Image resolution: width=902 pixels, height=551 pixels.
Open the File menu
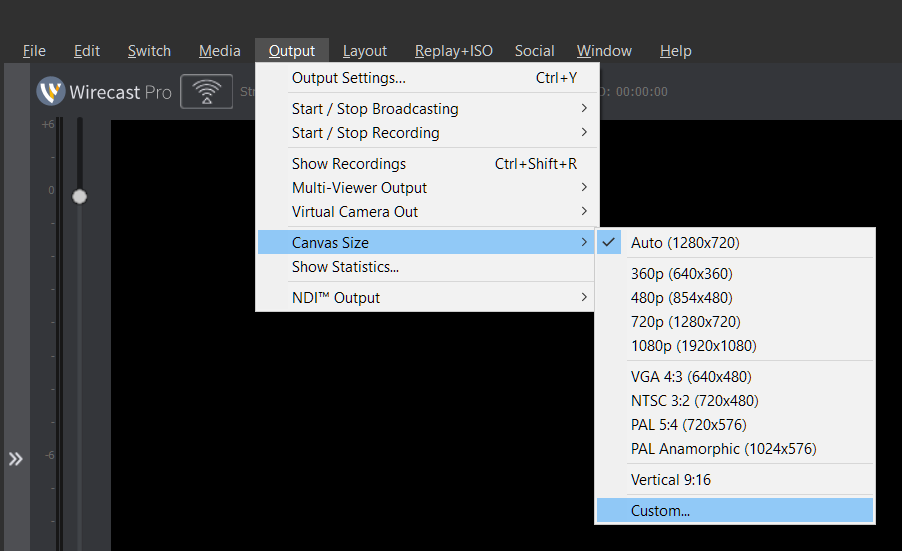tap(34, 51)
